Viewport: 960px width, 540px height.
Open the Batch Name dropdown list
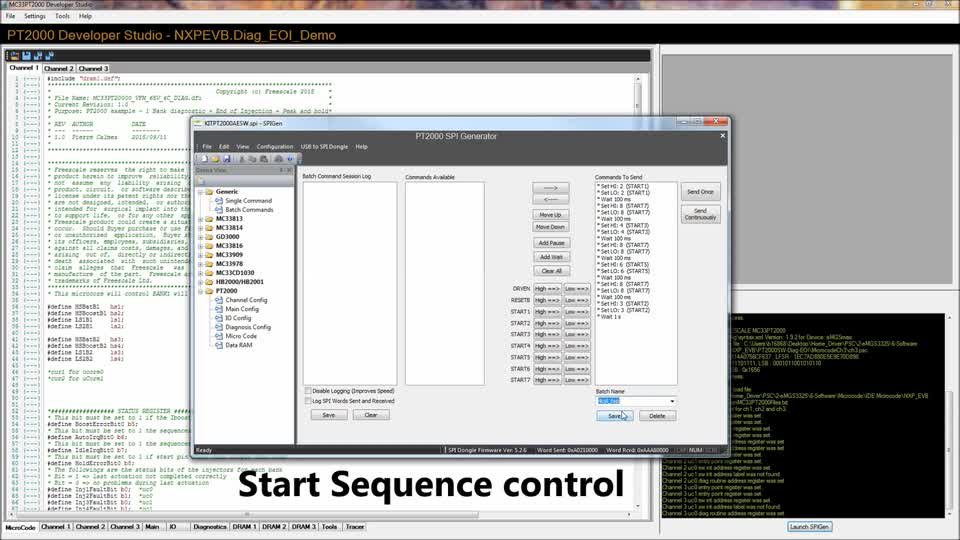[672, 401]
